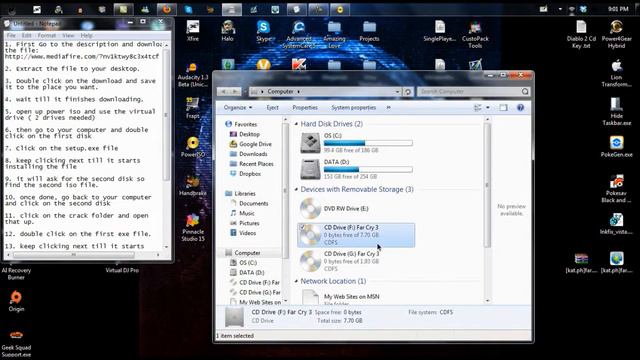Click the Explorer back navigation button
The image size is (640, 360).
(223, 91)
